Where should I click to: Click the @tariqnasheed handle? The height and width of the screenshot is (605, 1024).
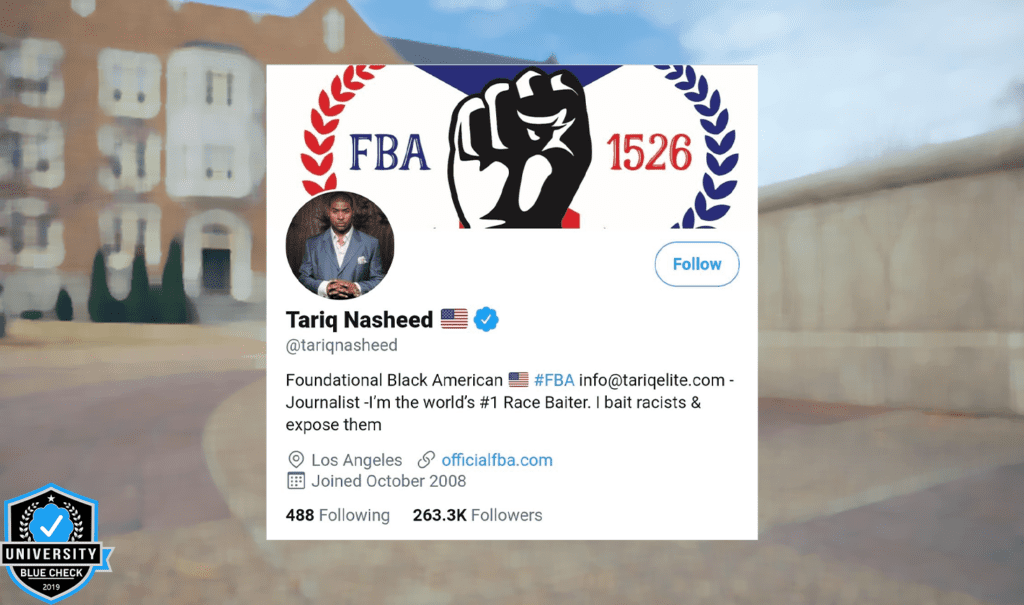click(x=342, y=345)
